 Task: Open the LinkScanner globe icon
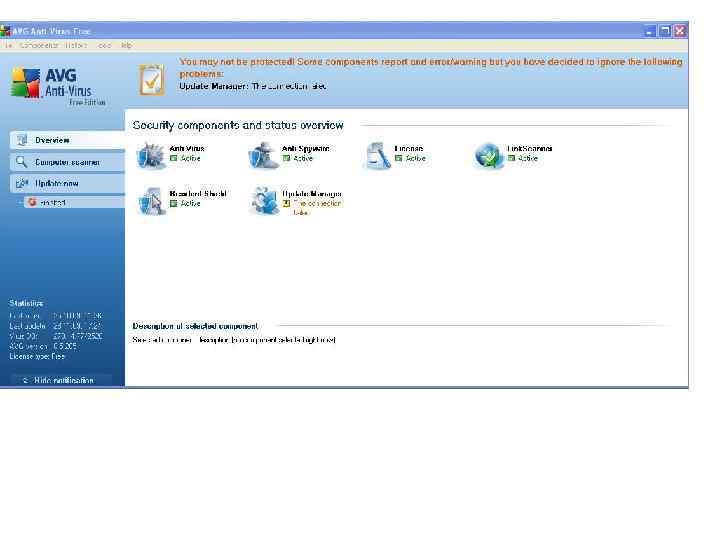[x=489, y=156]
